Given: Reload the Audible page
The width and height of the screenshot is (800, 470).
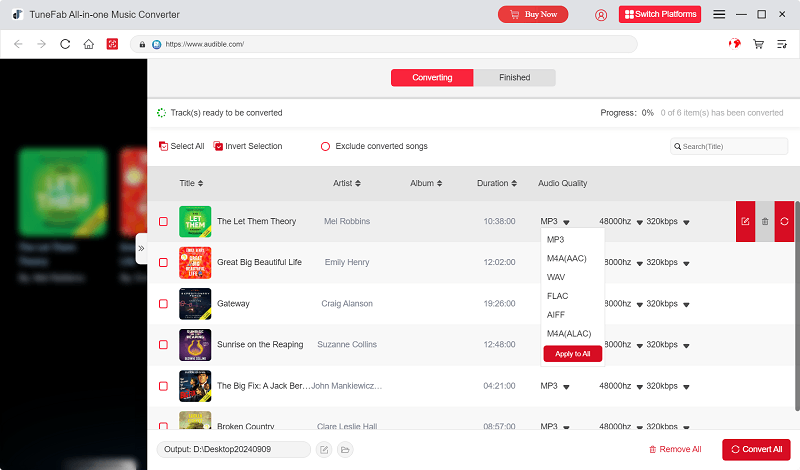Looking at the screenshot, I should (x=65, y=44).
